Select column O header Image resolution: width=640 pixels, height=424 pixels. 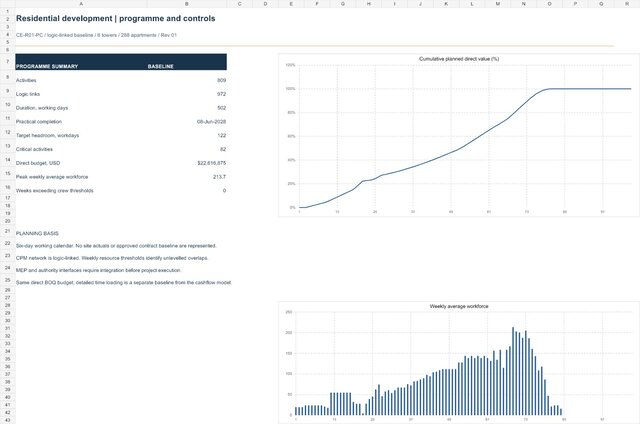pyautogui.click(x=549, y=4)
